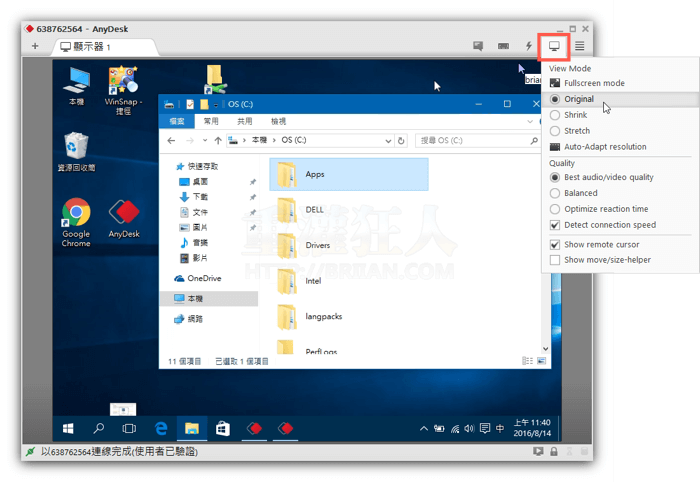This screenshot has height=482, width=700.
Task: Enable Show move/size-helper checkbox
Action: tap(555, 260)
